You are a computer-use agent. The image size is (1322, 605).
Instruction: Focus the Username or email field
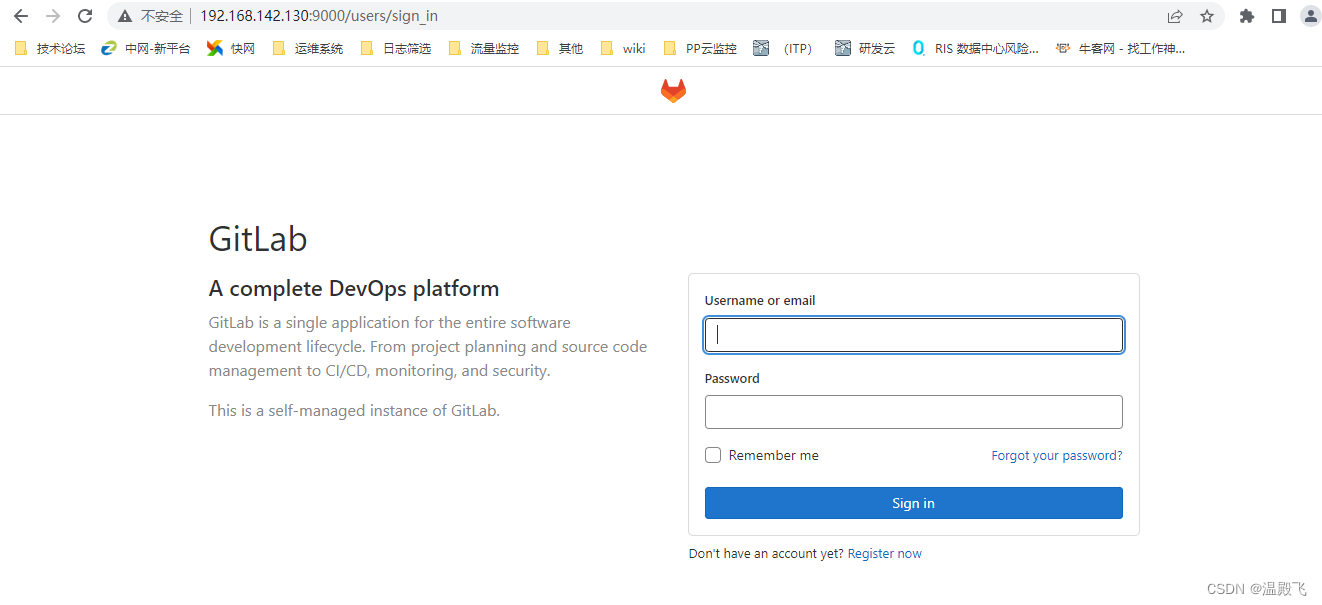[x=914, y=335]
